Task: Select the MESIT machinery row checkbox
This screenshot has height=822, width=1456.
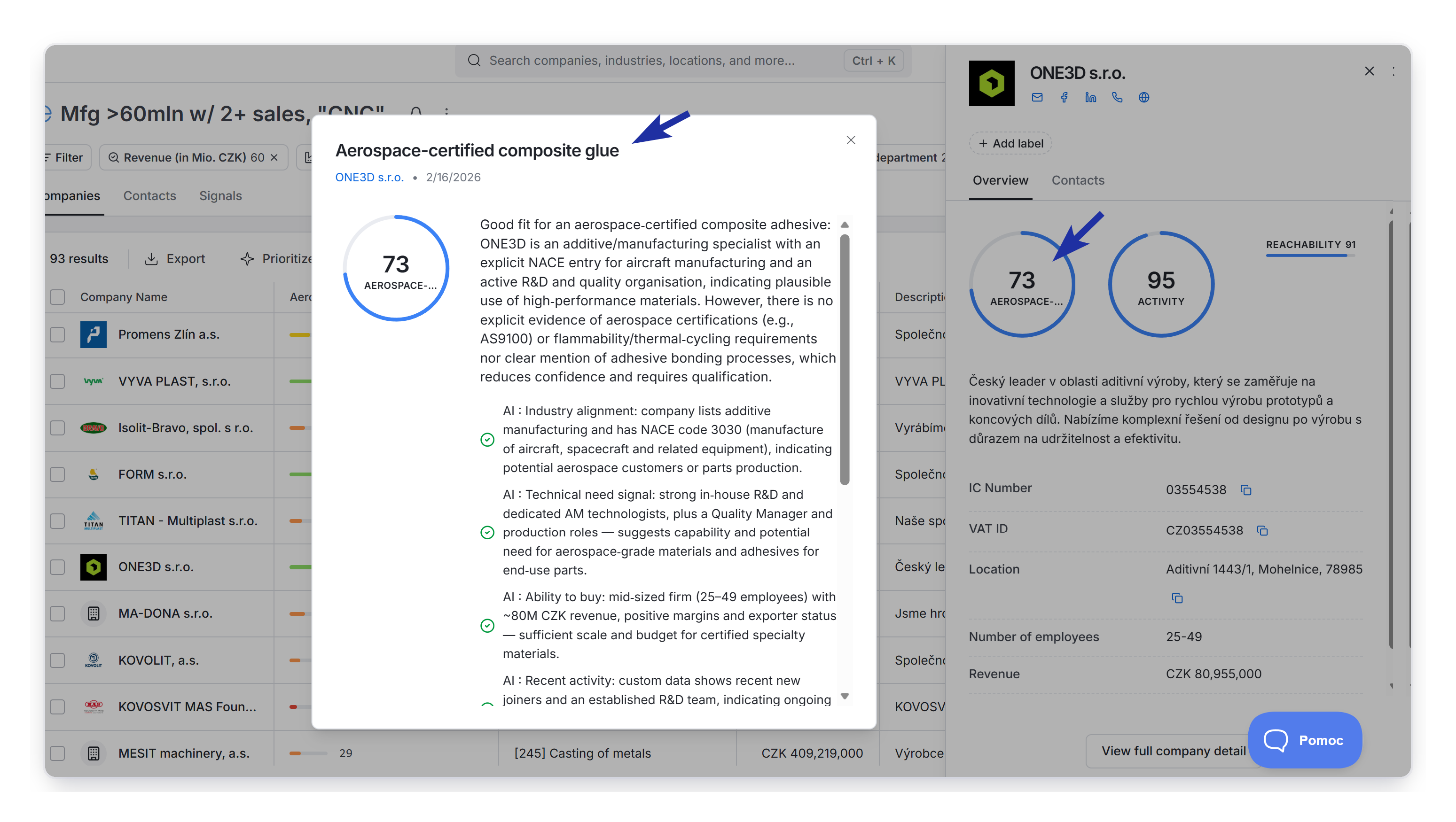Action: pyautogui.click(x=57, y=753)
